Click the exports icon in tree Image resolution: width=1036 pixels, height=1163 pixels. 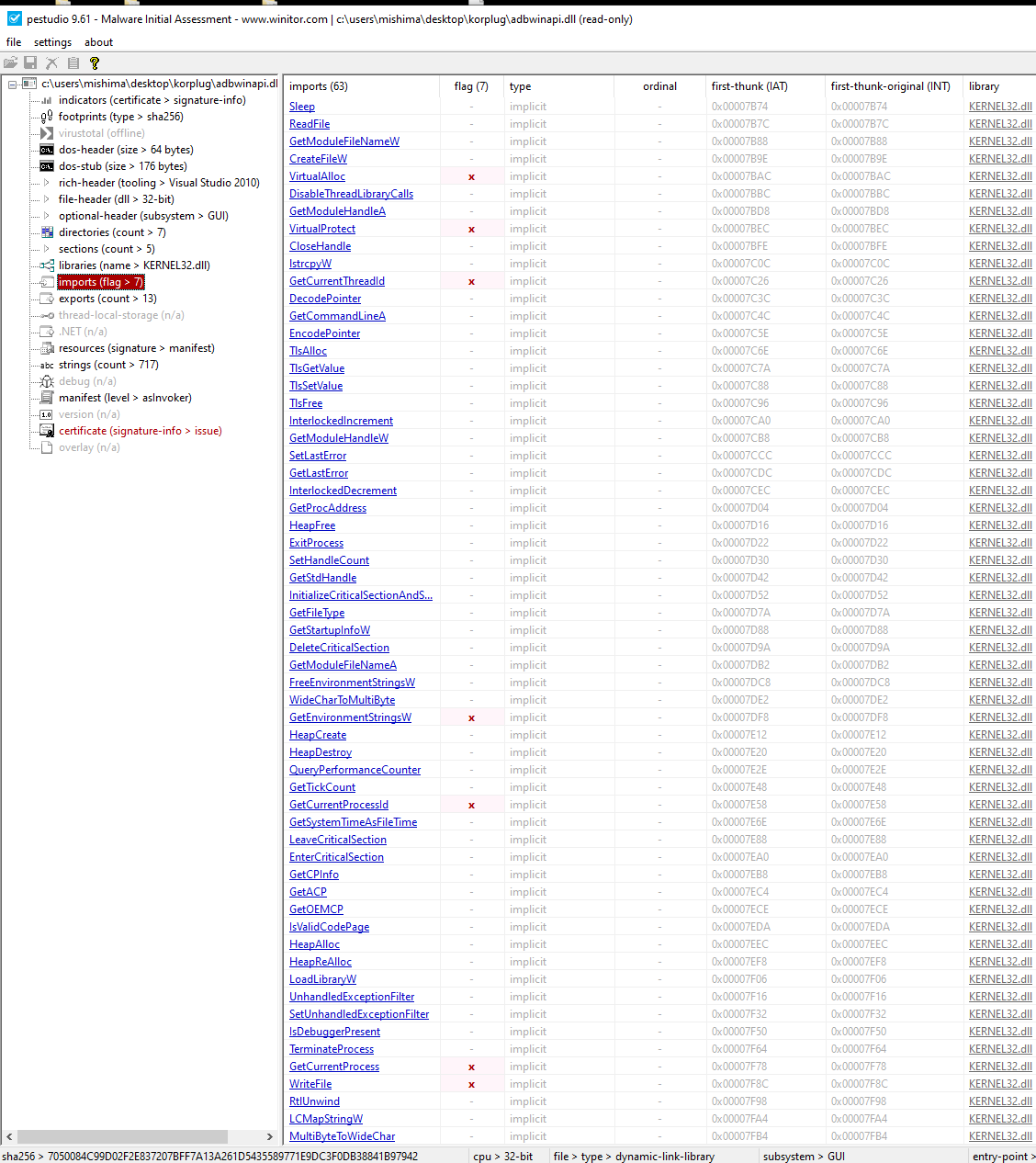pyautogui.click(x=47, y=299)
